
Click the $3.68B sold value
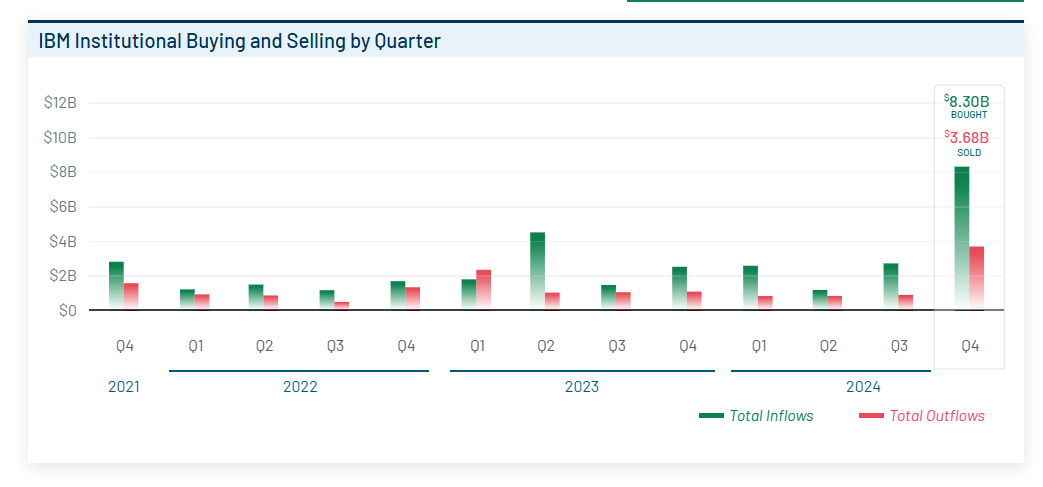click(x=967, y=138)
